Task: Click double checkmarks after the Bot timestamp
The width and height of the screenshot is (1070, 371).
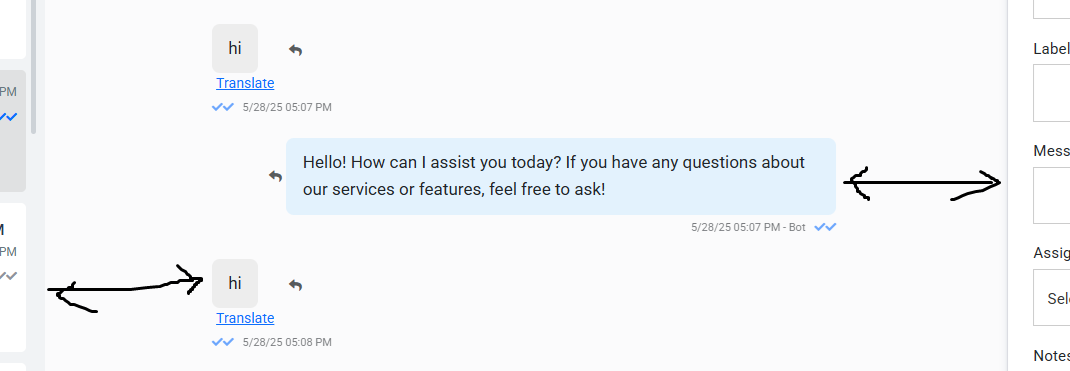Action: (826, 227)
